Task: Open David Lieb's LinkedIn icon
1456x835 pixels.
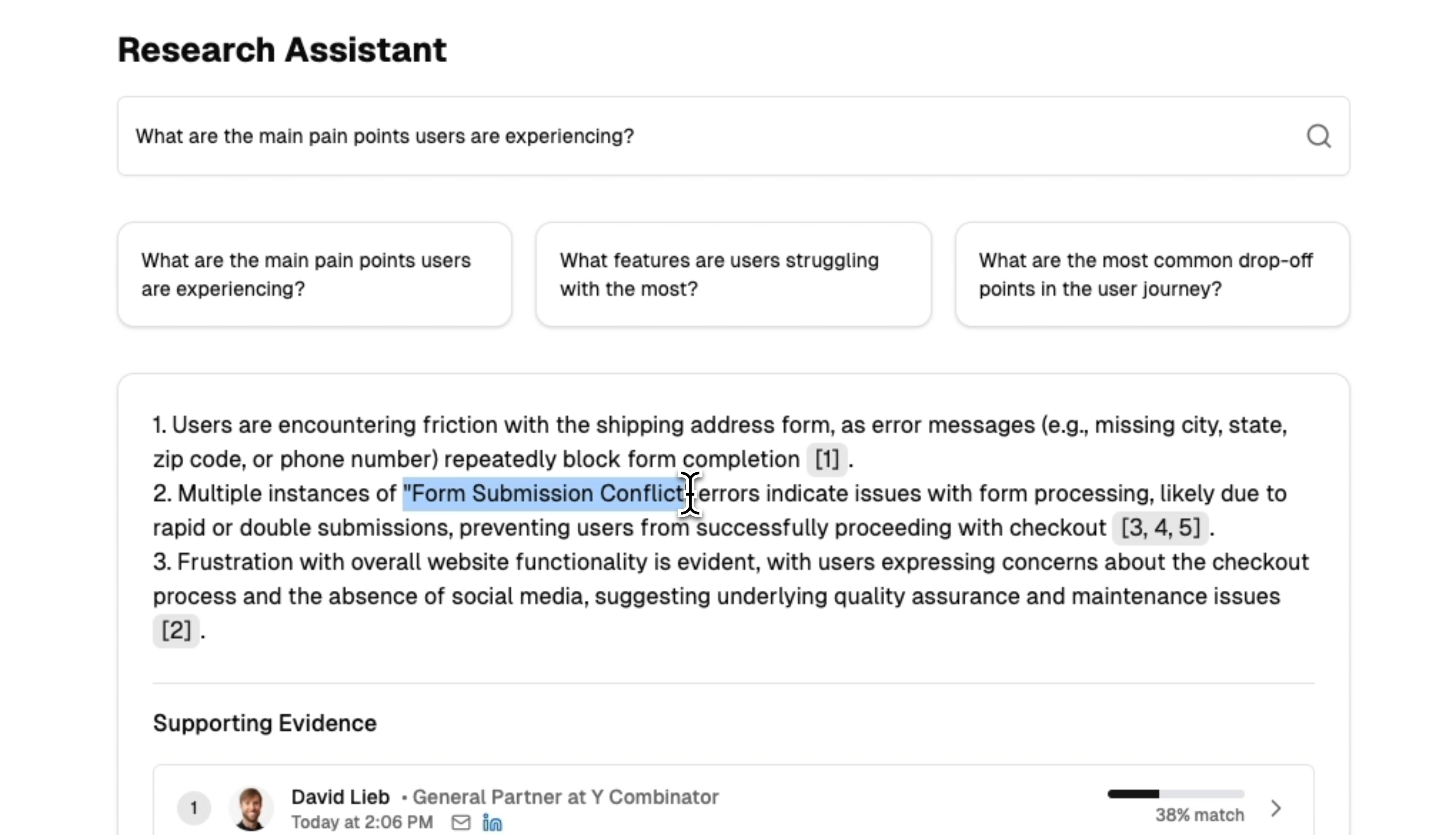Action: [x=492, y=822]
